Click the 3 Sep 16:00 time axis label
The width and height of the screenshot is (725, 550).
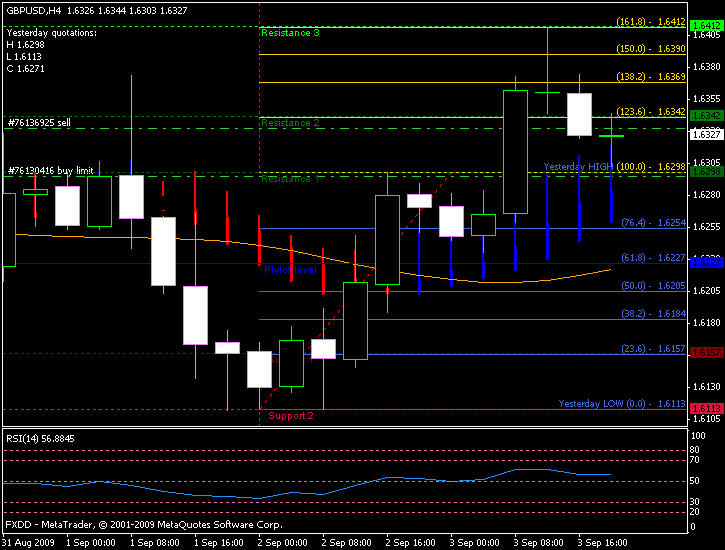(x=605, y=542)
